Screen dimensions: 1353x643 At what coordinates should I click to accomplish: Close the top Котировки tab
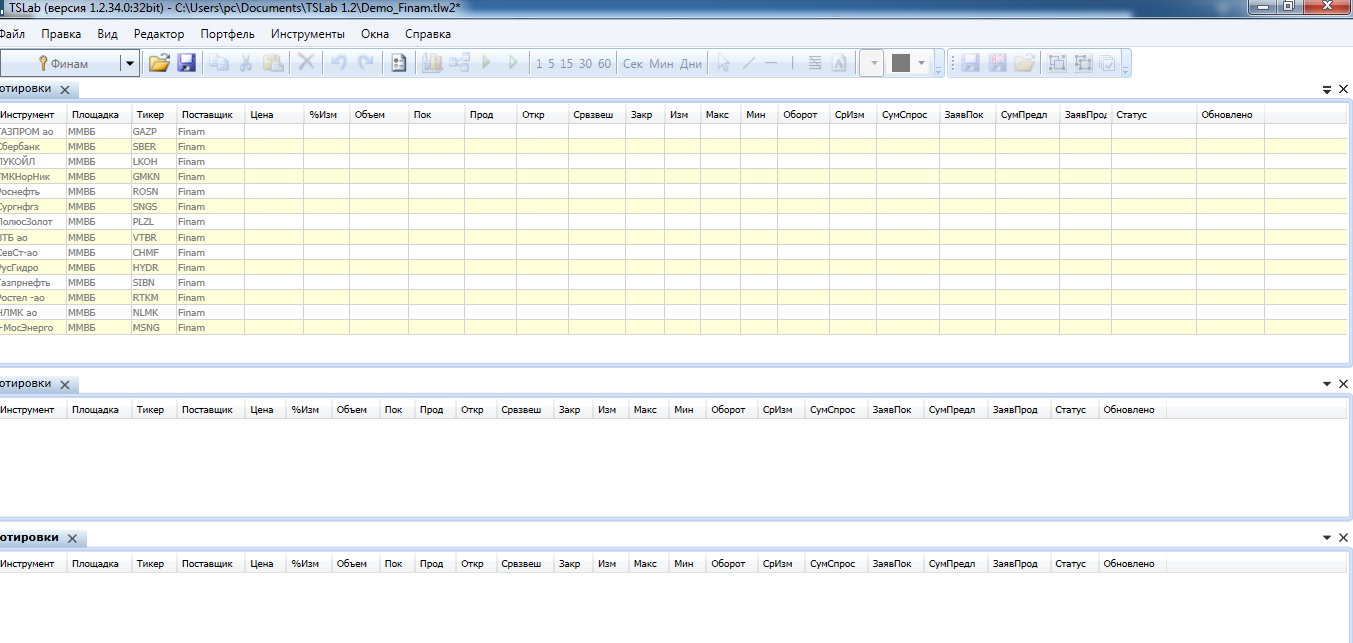64,90
